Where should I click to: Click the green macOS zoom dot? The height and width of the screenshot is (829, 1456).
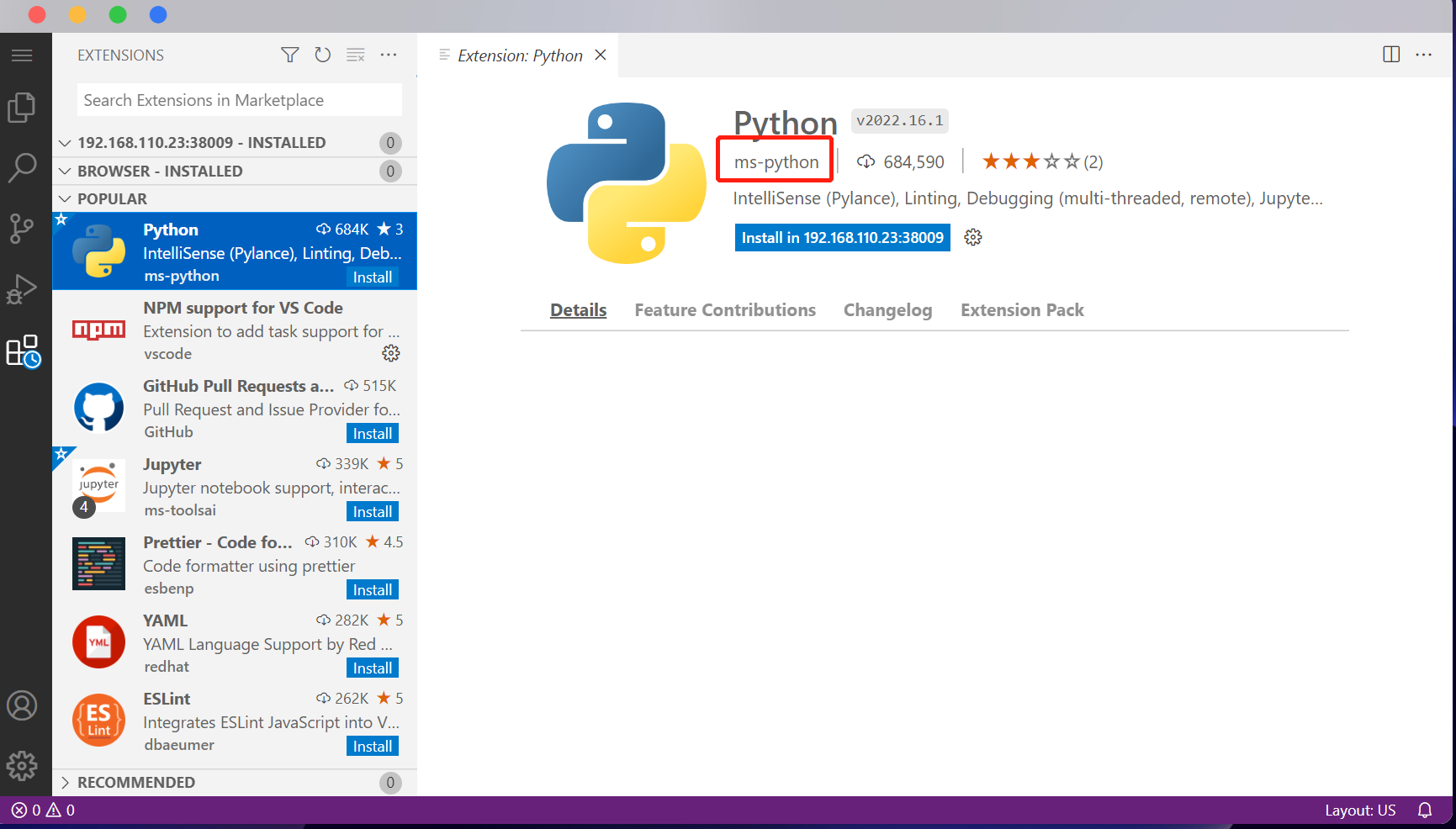tap(118, 14)
